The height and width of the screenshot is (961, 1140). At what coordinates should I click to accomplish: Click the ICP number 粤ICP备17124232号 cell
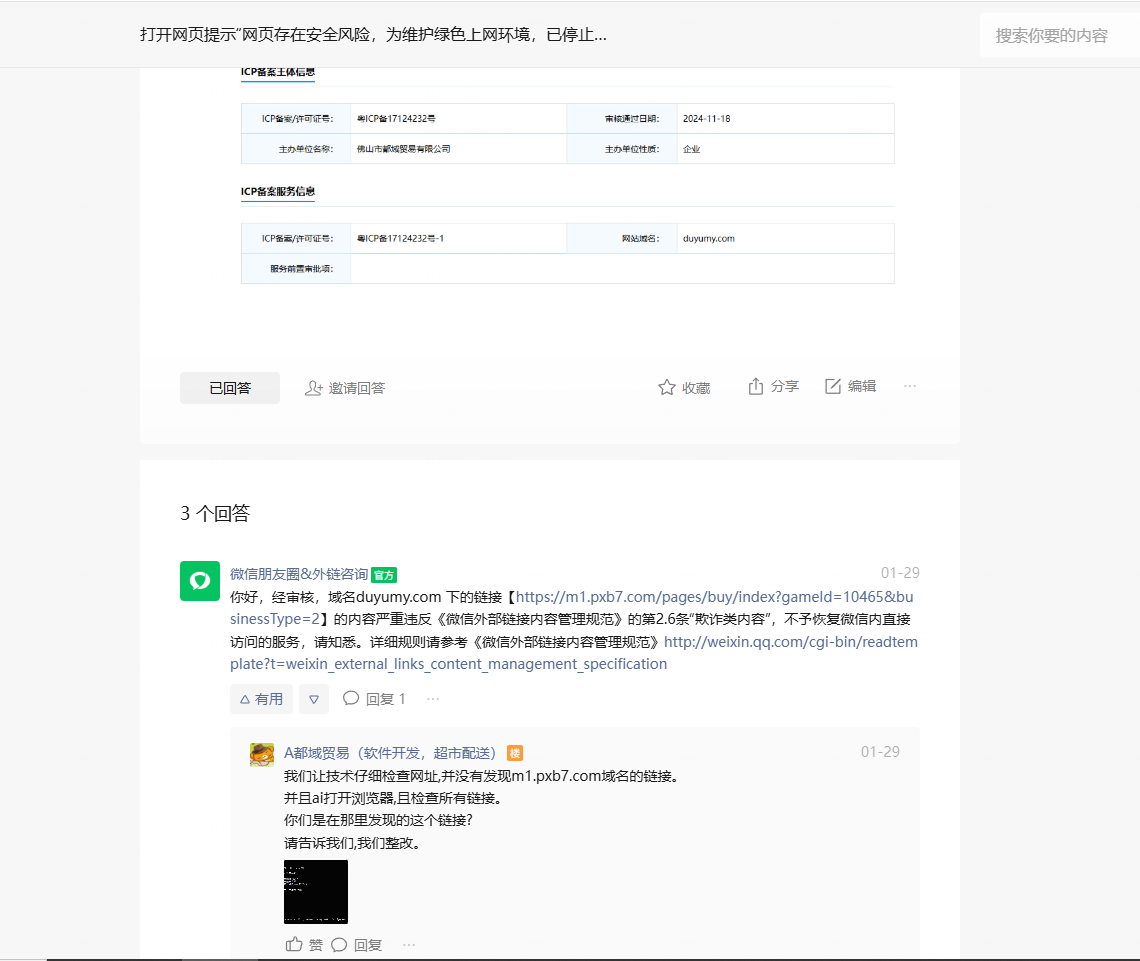coord(458,118)
